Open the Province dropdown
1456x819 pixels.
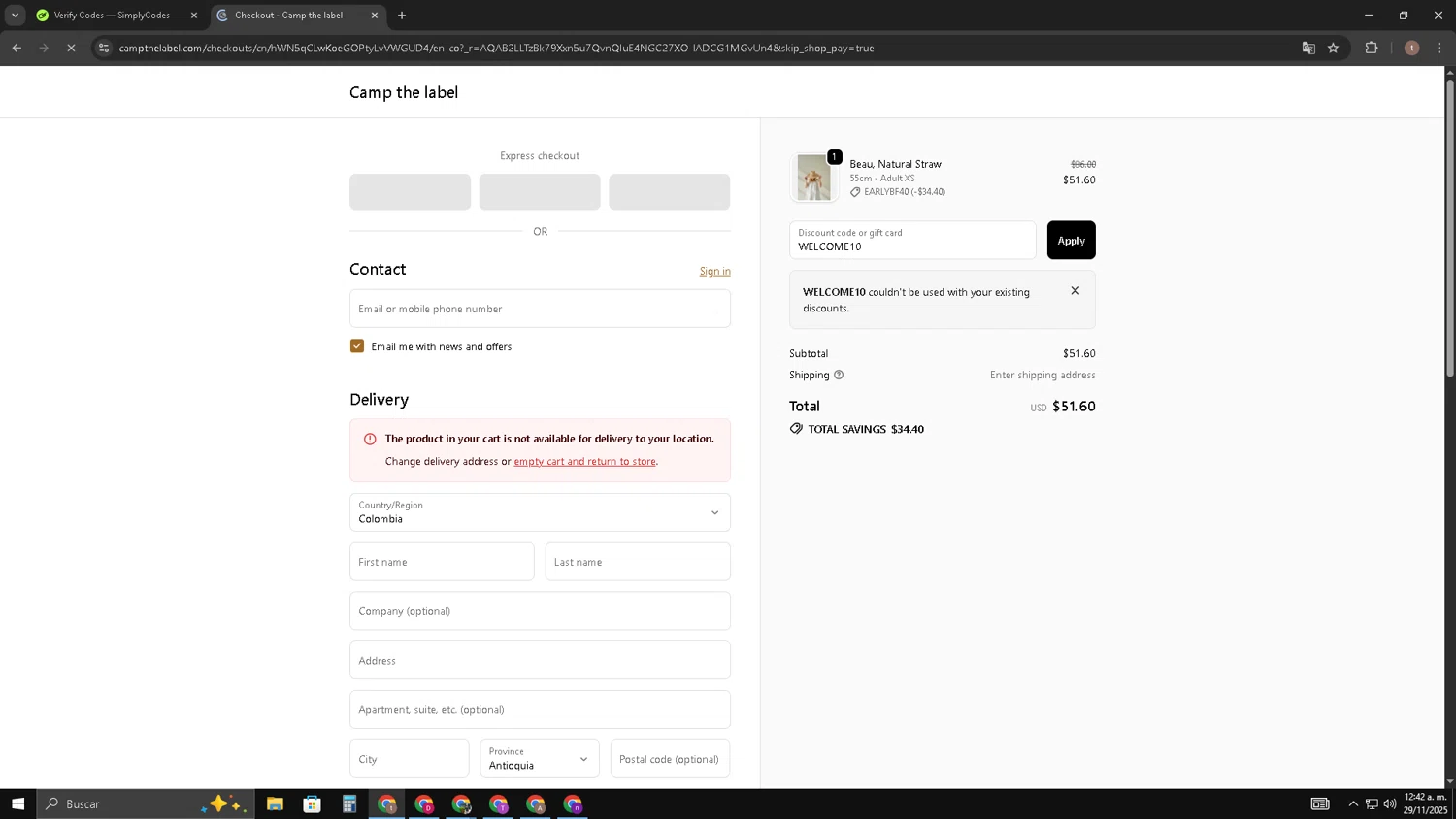coord(540,759)
